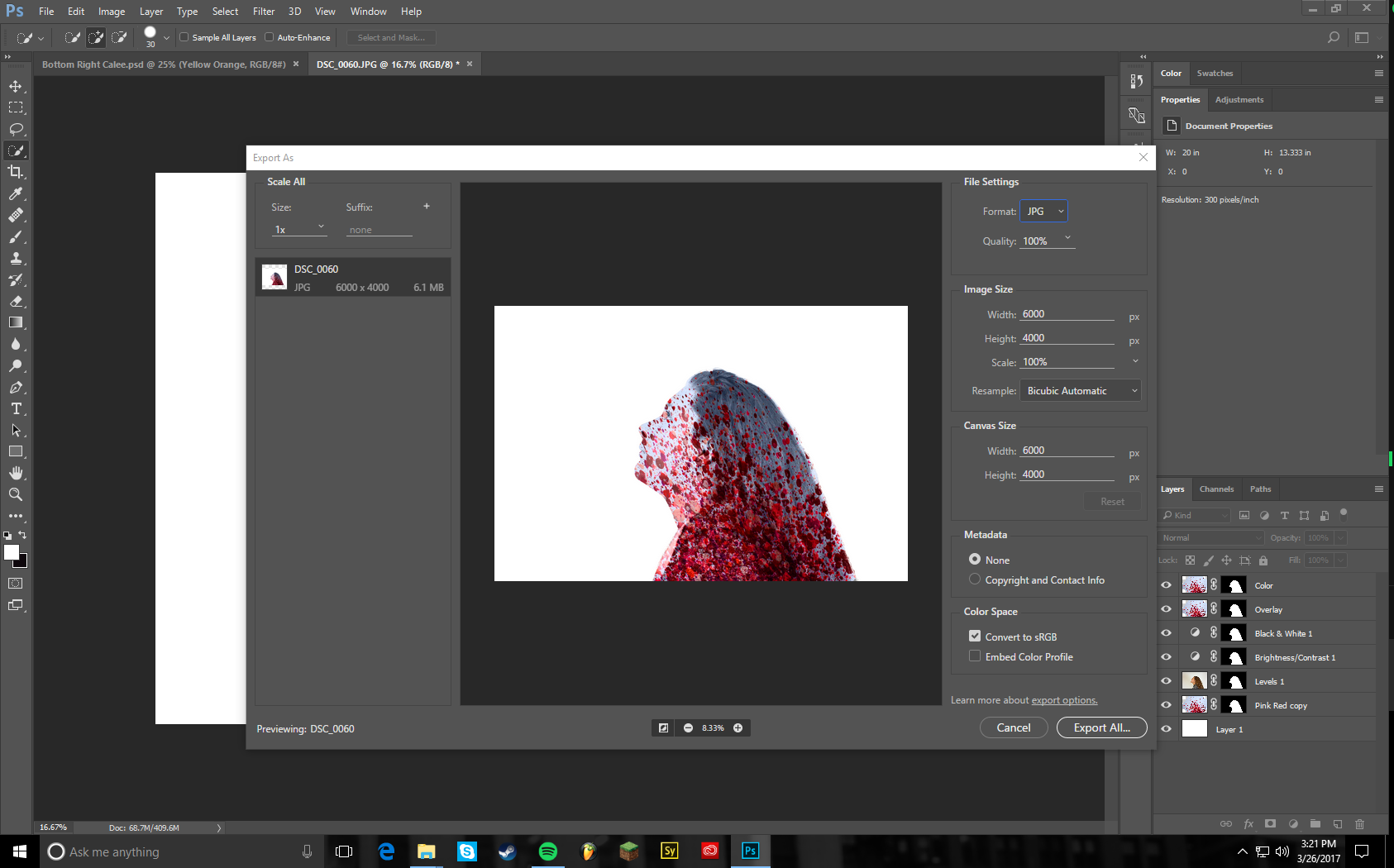Open Microsoft Edge from the taskbar
Image resolution: width=1394 pixels, height=868 pixels.
[386, 851]
